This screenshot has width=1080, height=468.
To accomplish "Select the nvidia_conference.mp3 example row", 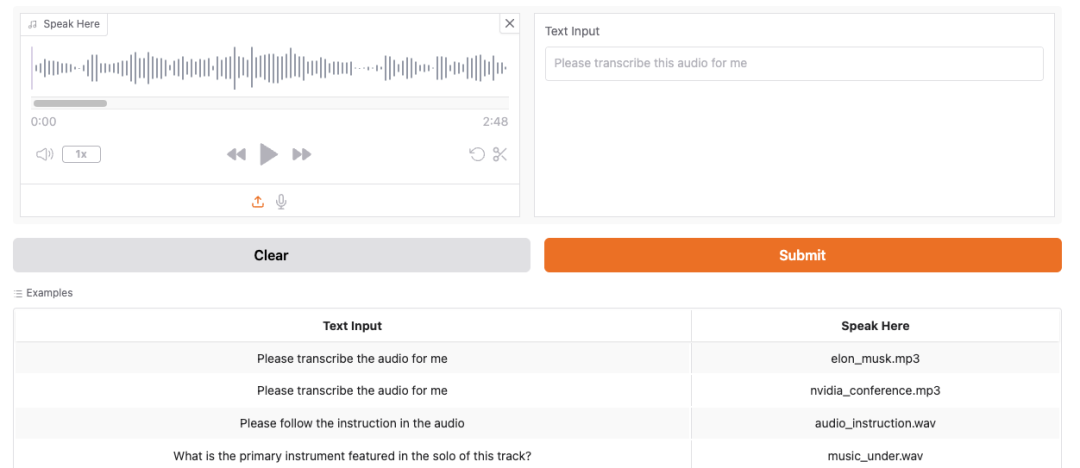I will pyautogui.click(x=537, y=391).
